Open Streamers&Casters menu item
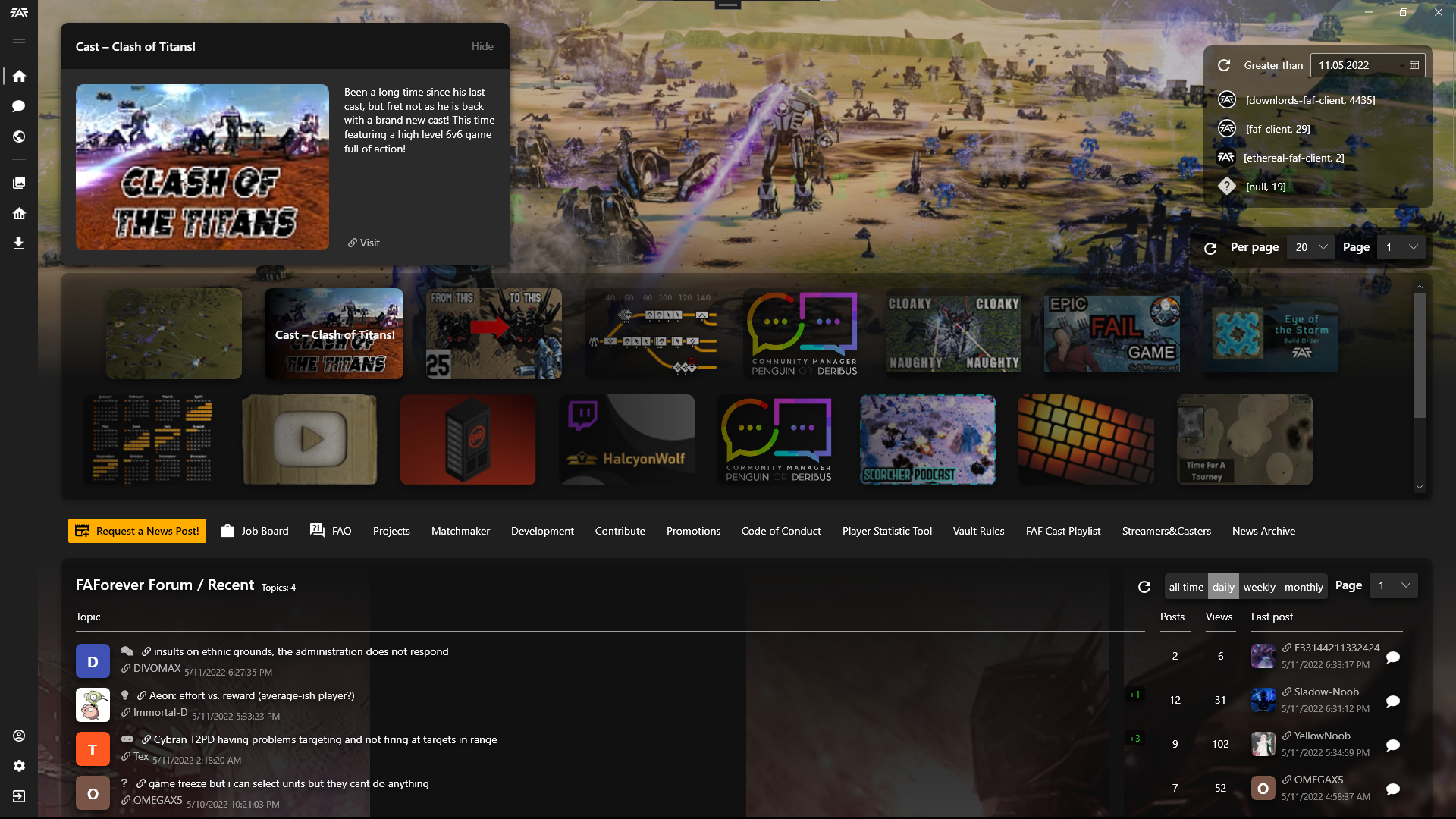The image size is (1456, 819). 1166,531
